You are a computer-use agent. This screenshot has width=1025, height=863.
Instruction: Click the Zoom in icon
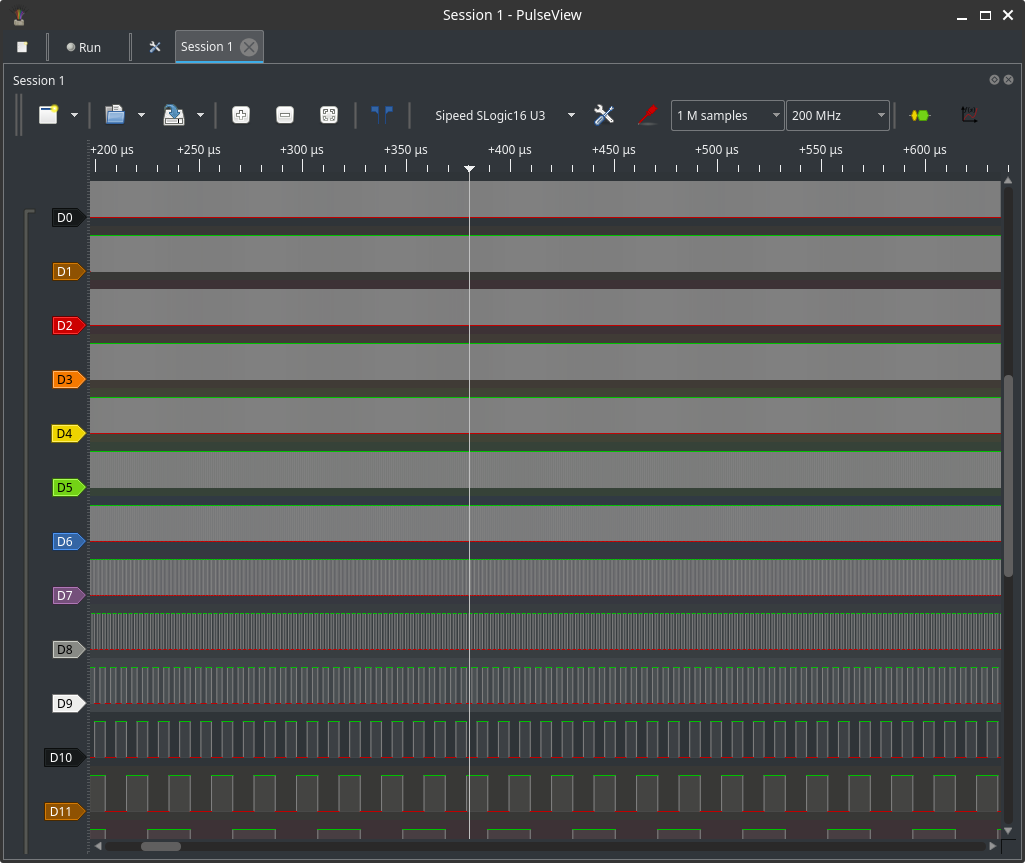point(240,115)
